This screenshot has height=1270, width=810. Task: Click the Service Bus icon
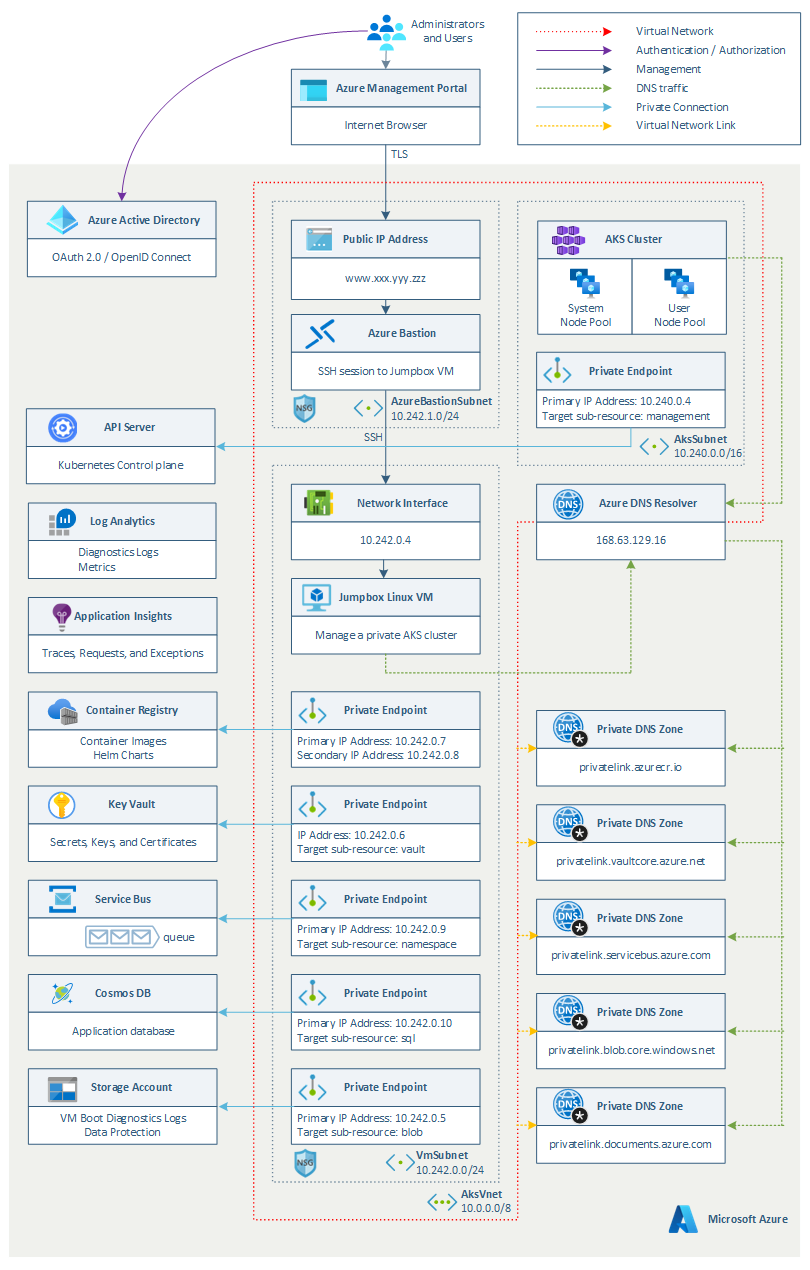pos(62,900)
